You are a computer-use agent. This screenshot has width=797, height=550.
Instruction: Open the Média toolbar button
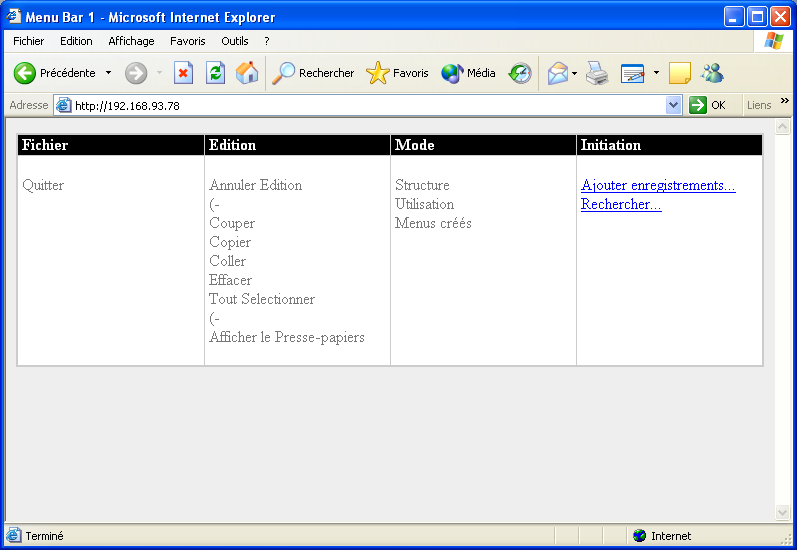pos(468,73)
